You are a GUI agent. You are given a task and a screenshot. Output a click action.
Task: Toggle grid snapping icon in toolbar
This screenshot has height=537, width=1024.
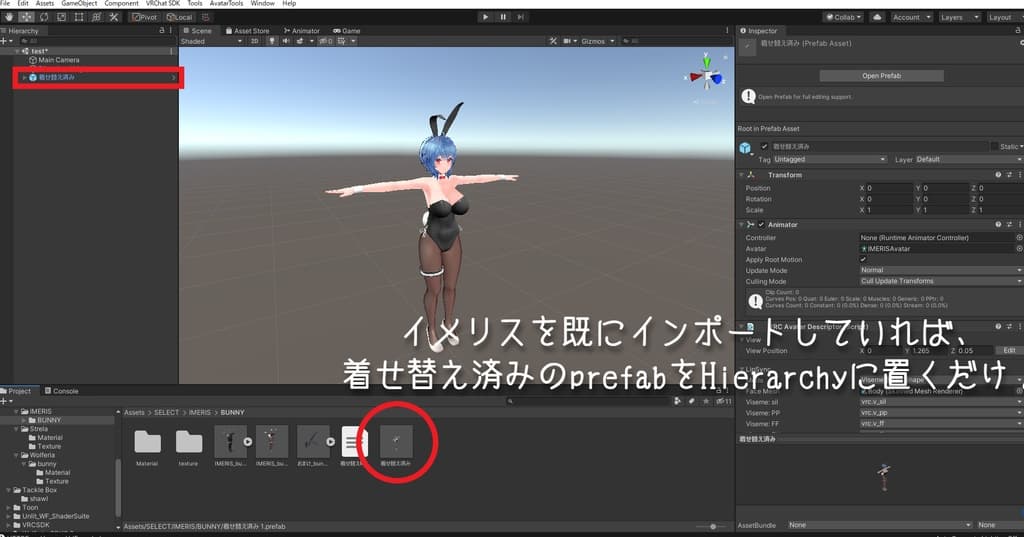pyautogui.click(x=205, y=17)
